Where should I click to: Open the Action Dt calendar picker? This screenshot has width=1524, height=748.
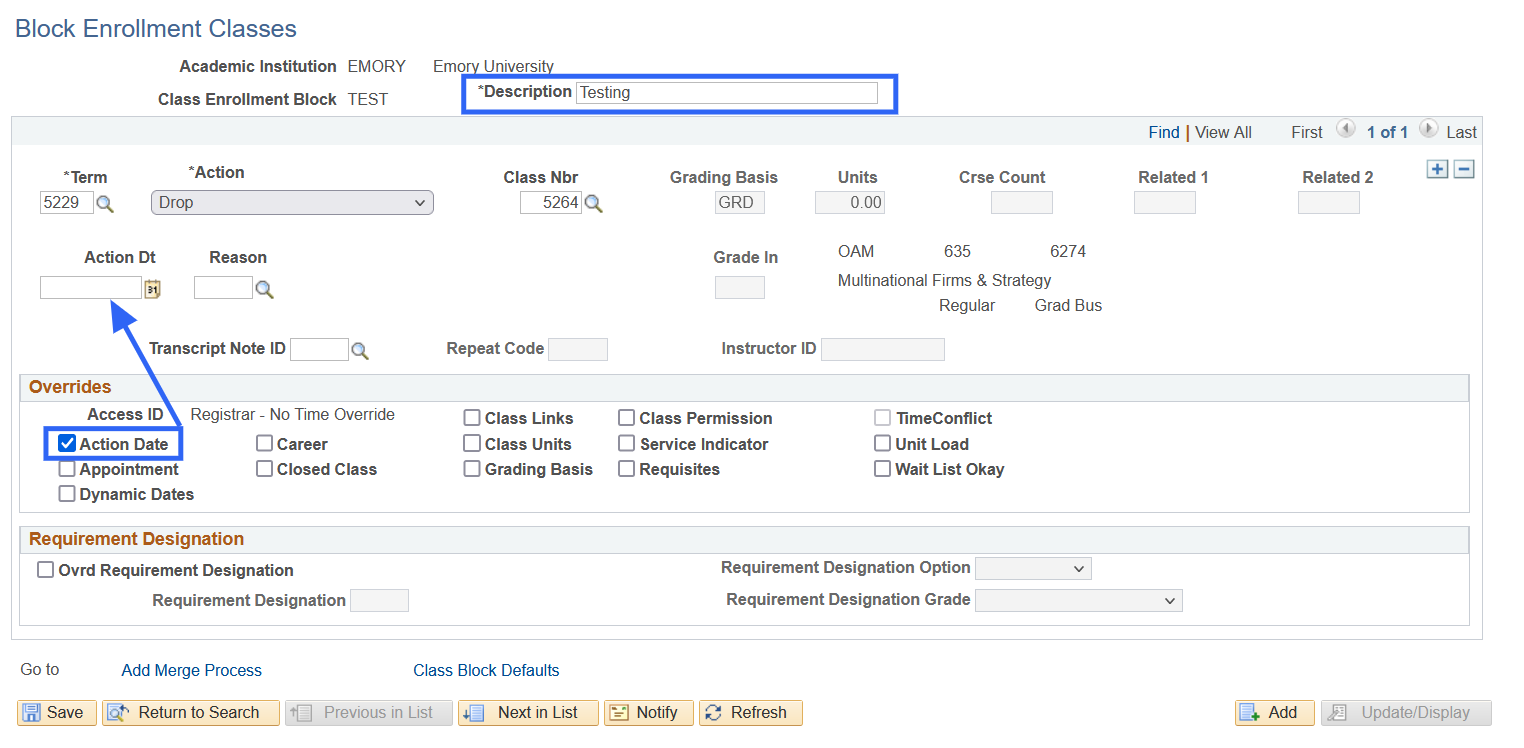[x=152, y=289]
